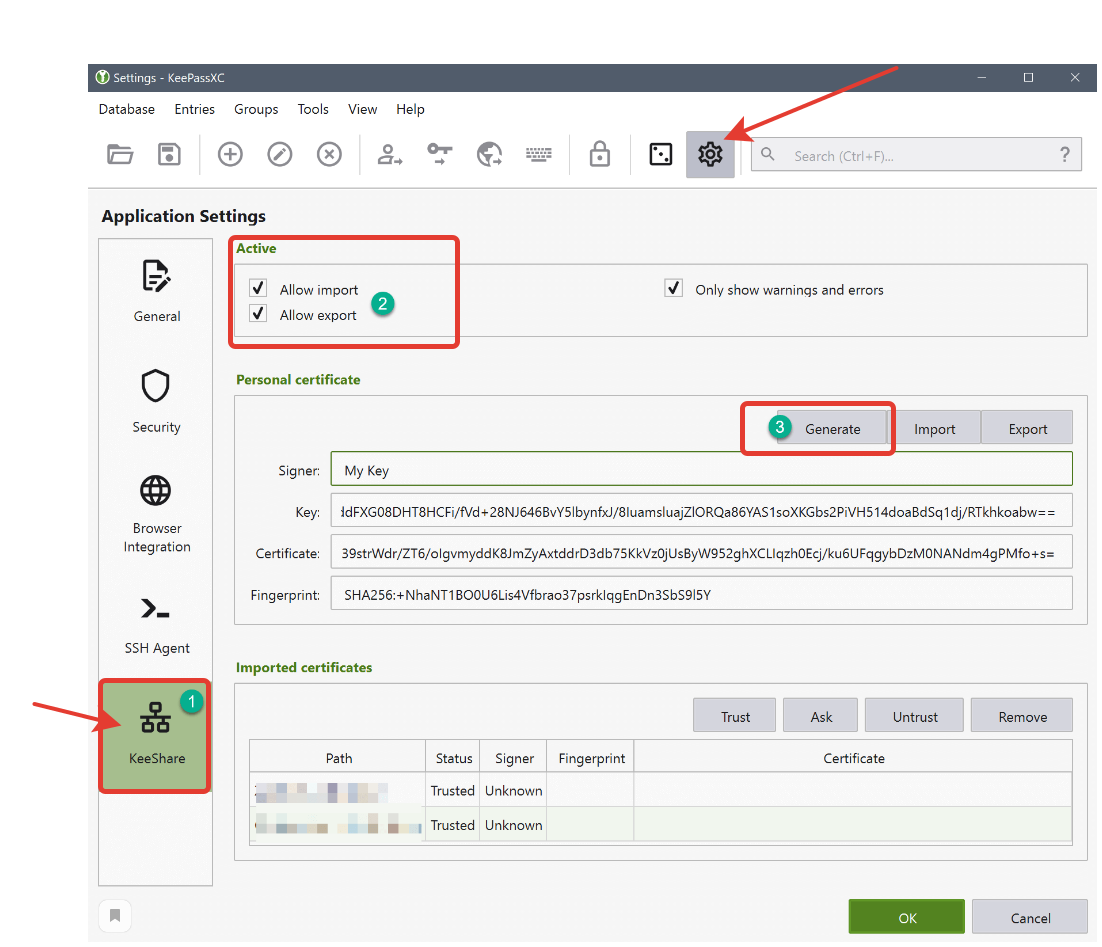This screenshot has width=1102, height=947.
Task: Click the Certificate column header
Action: tap(853, 757)
